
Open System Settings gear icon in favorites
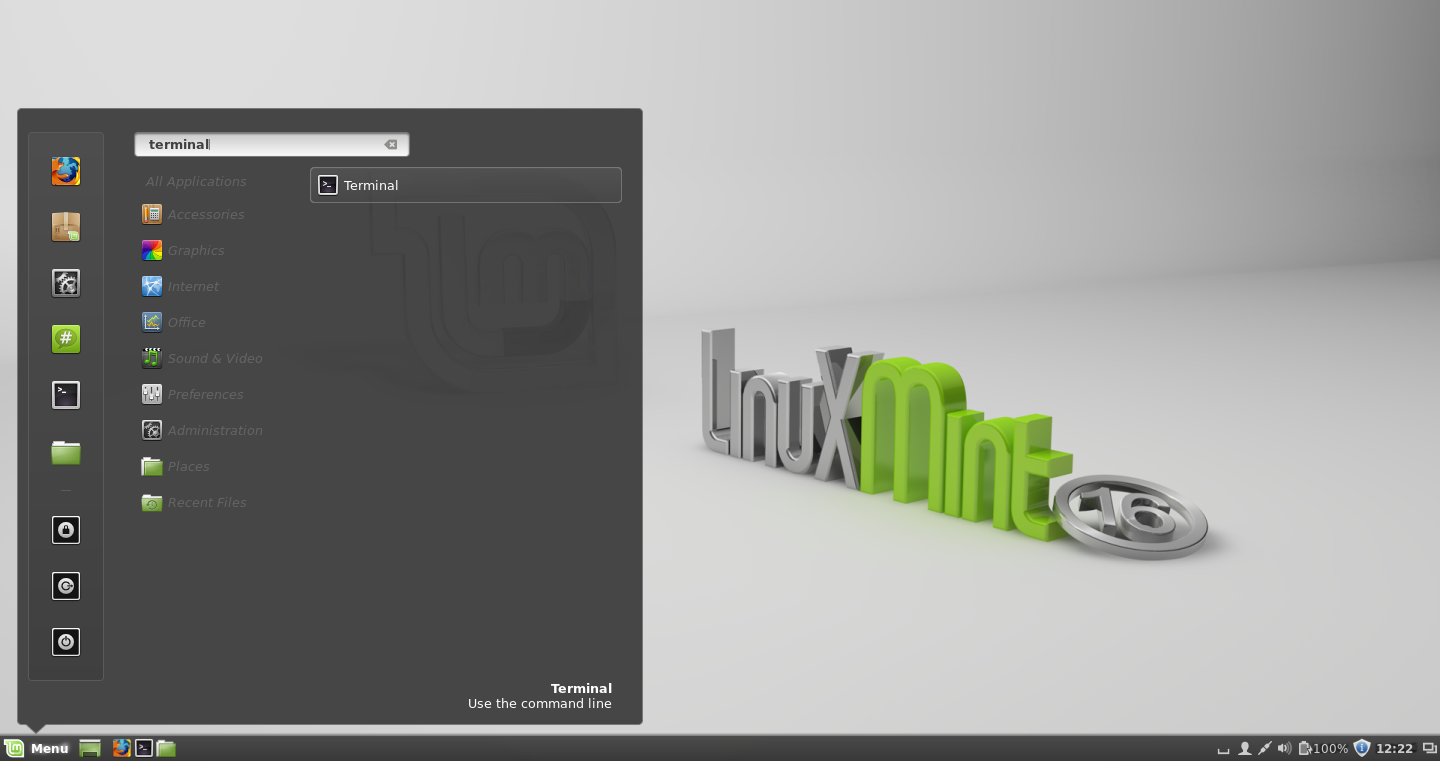66,283
